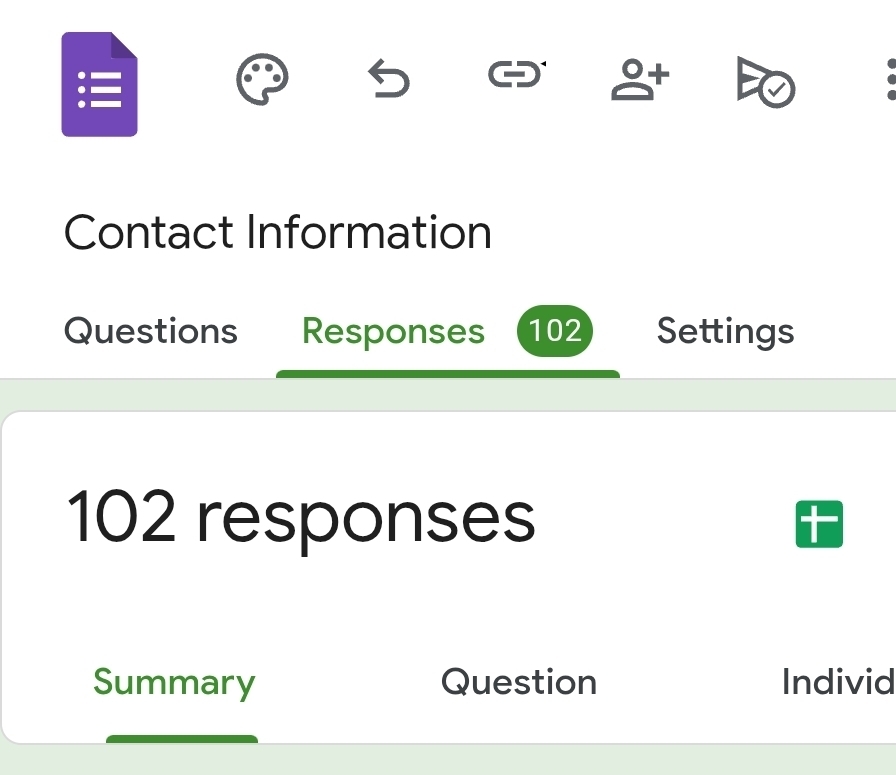Image resolution: width=896 pixels, height=775 pixels.
Task: Click the green Sheets link icon
Action: point(819,524)
